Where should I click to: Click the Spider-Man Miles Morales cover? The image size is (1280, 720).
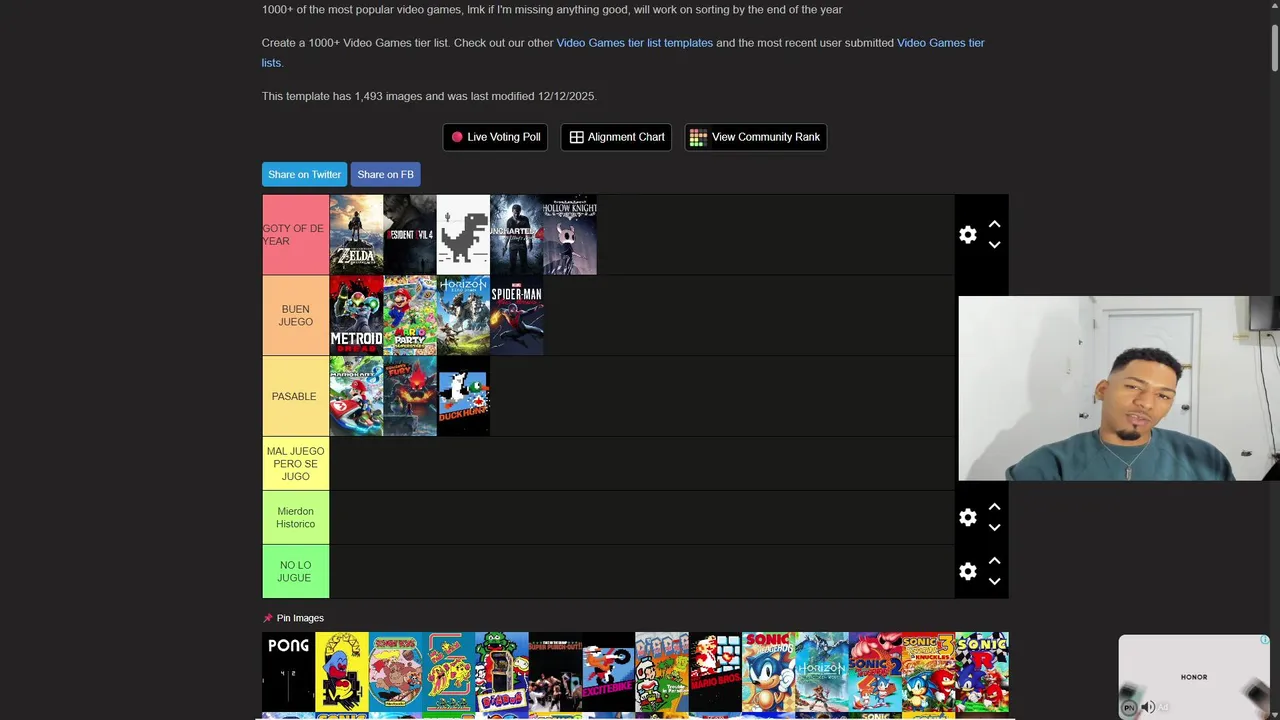(516, 315)
